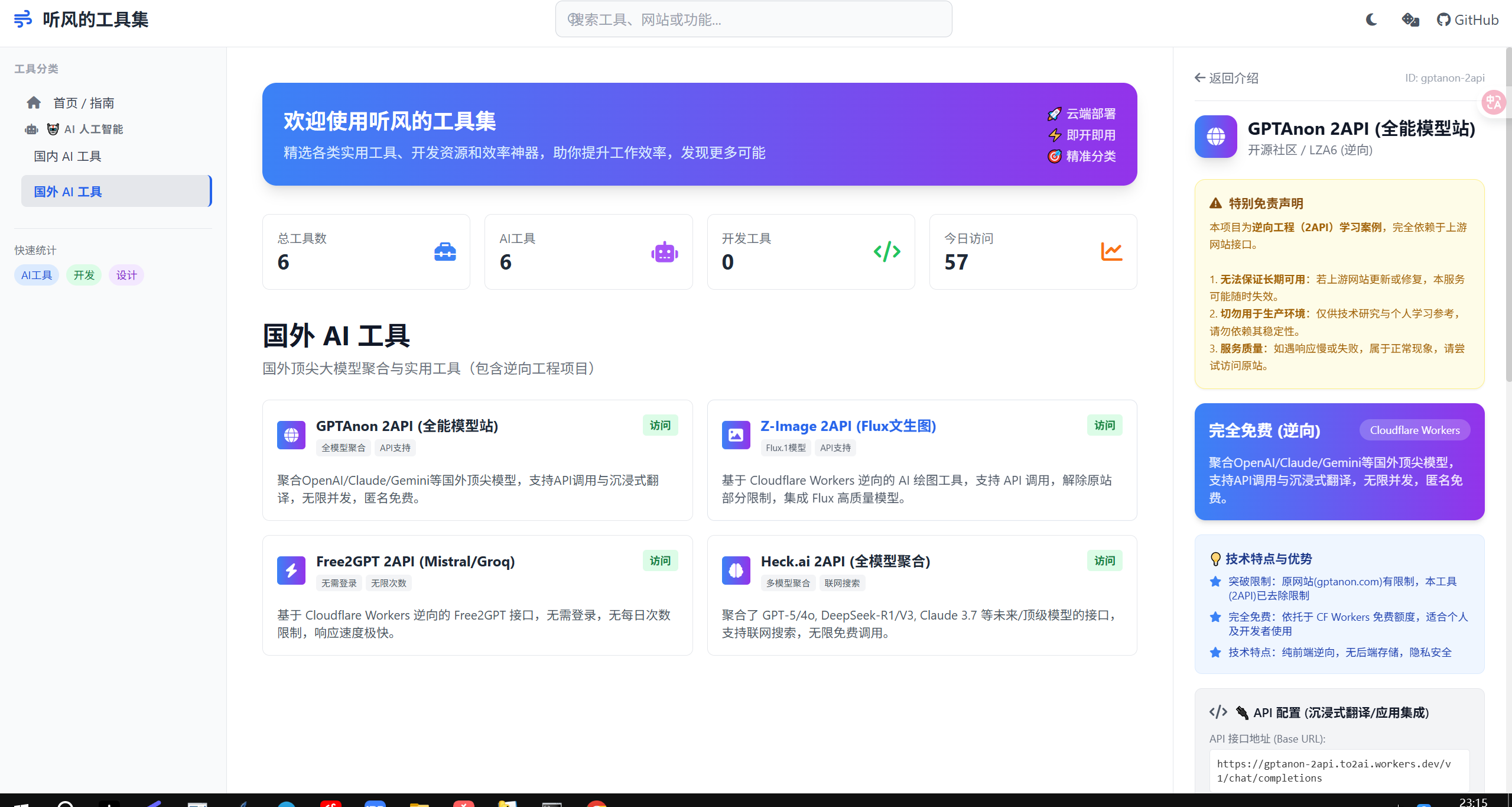Click the AI工具 quick stat tag
Viewport: 1512px width, 807px height.
click(37, 275)
